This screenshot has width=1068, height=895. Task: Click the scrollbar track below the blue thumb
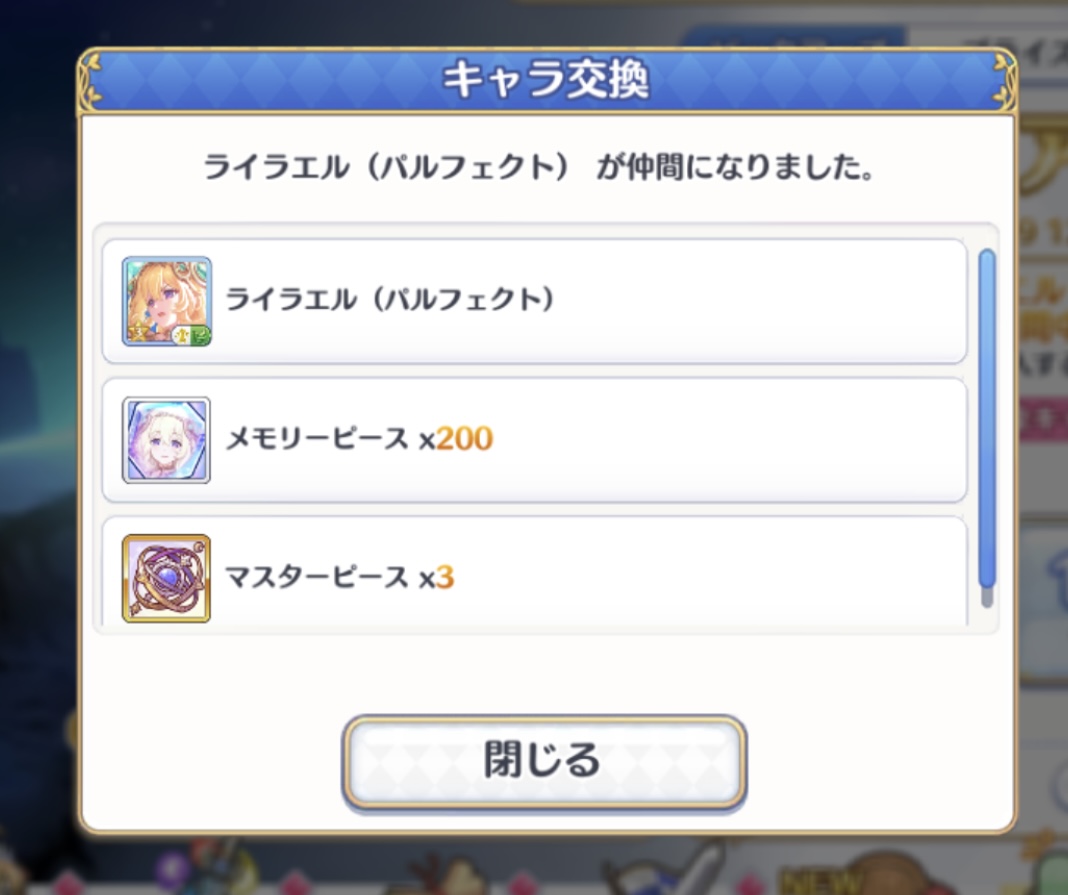[x=987, y=597]
